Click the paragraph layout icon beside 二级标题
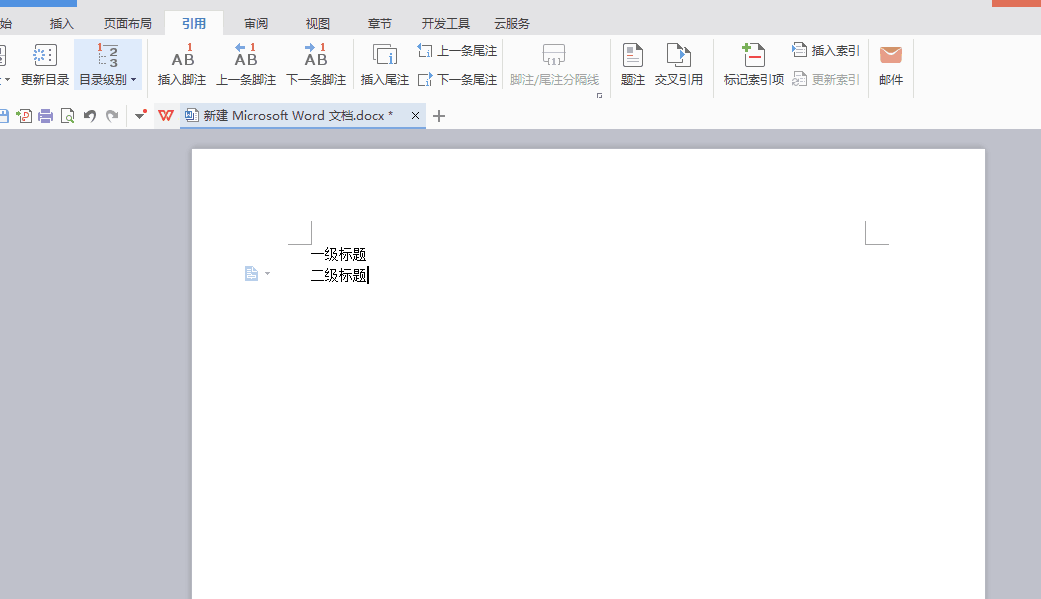This screenshot has width=1041, height=599. (251, 274)
